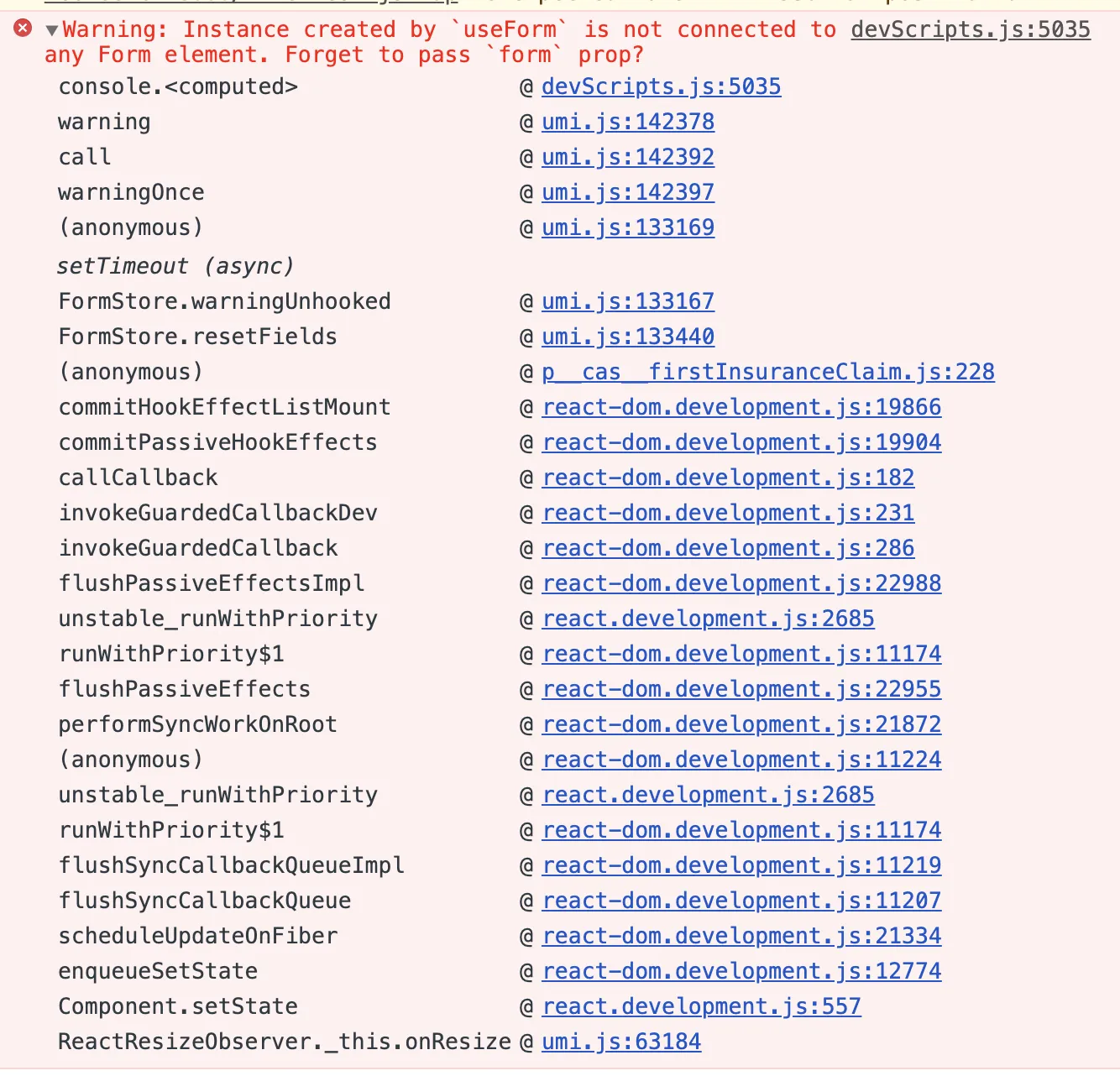Image resolution: width=1120 pixels, height=1076 pixels.
Task: Open devScripts.js:5035 link beside console.<computed>
Action: pos(662,86)
